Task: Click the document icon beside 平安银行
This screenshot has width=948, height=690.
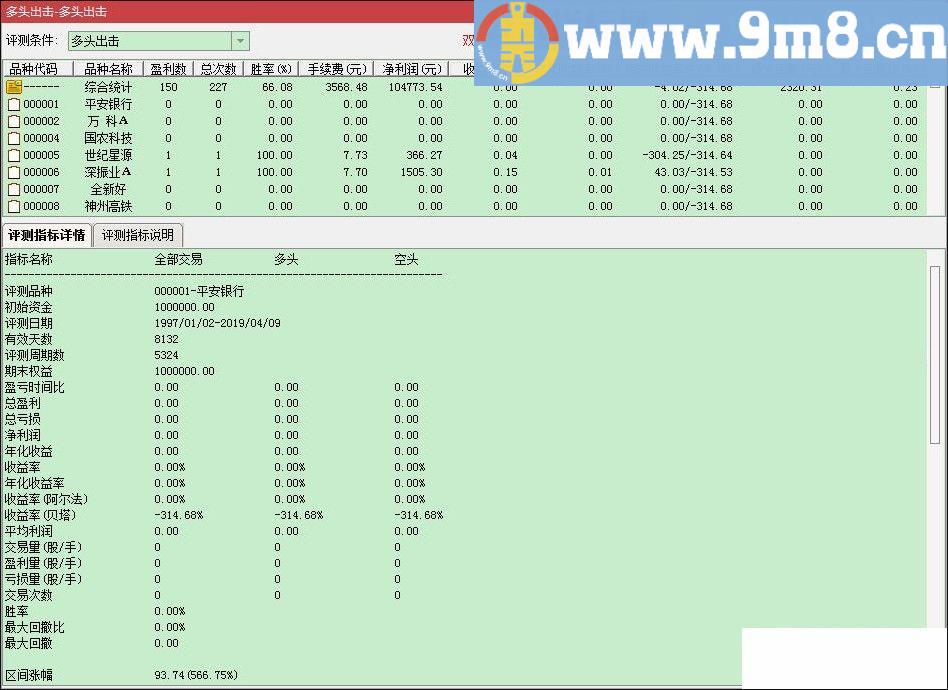Action: [16, 104]
